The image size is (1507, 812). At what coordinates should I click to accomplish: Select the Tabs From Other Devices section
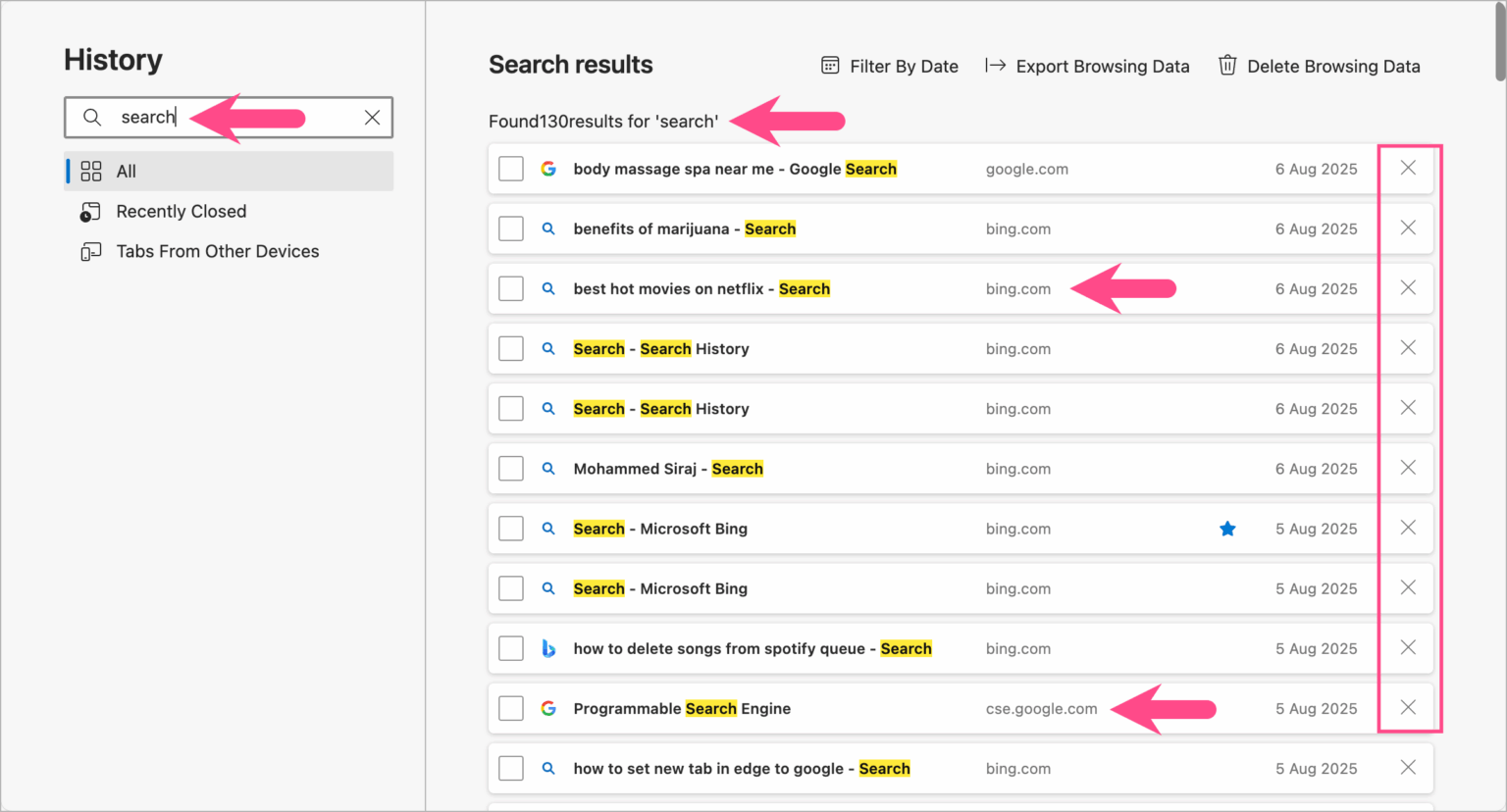coord(217,251)
